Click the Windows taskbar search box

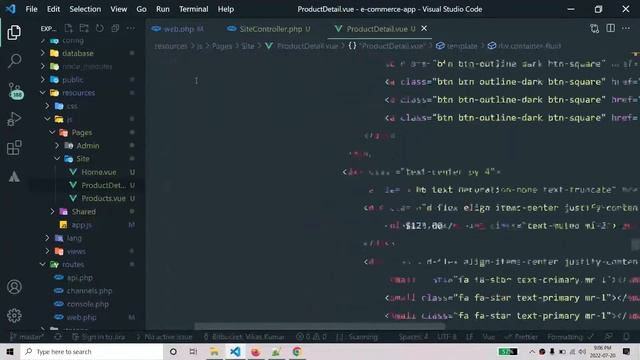click(x=92, y=351)
